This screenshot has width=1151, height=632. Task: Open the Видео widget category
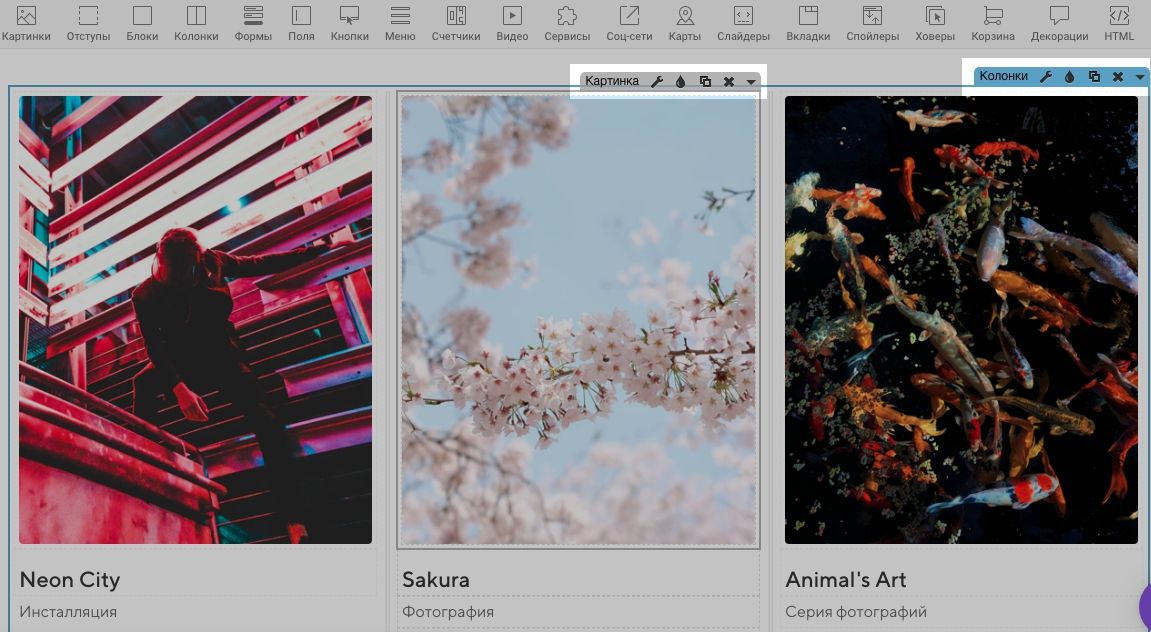coord(512,23)
